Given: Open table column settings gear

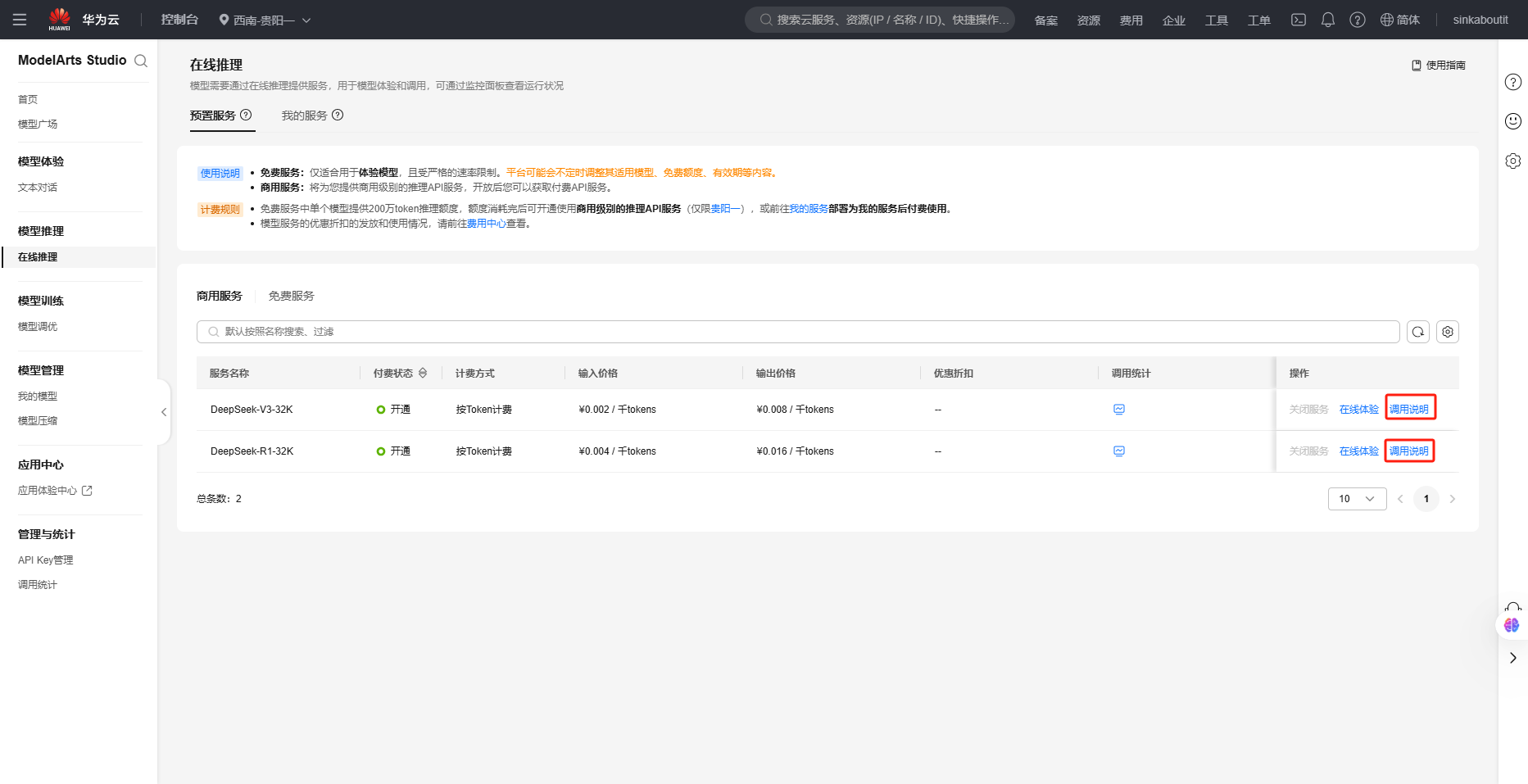Looking at the screenshot, I should (1448, 332).
